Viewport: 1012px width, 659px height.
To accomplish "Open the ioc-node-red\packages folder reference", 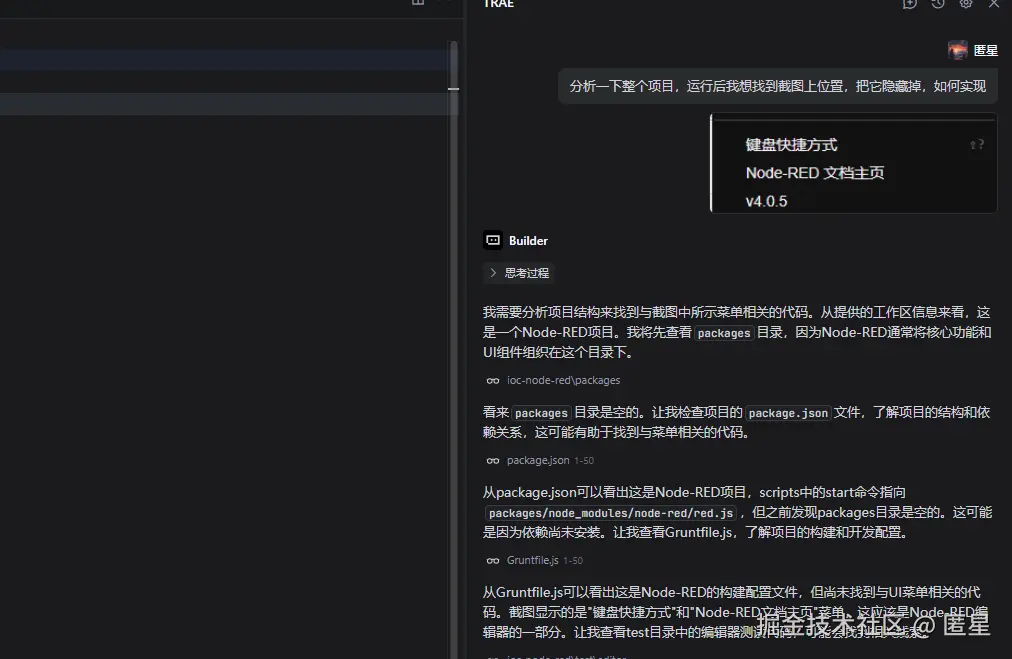I will click(563, 381).
